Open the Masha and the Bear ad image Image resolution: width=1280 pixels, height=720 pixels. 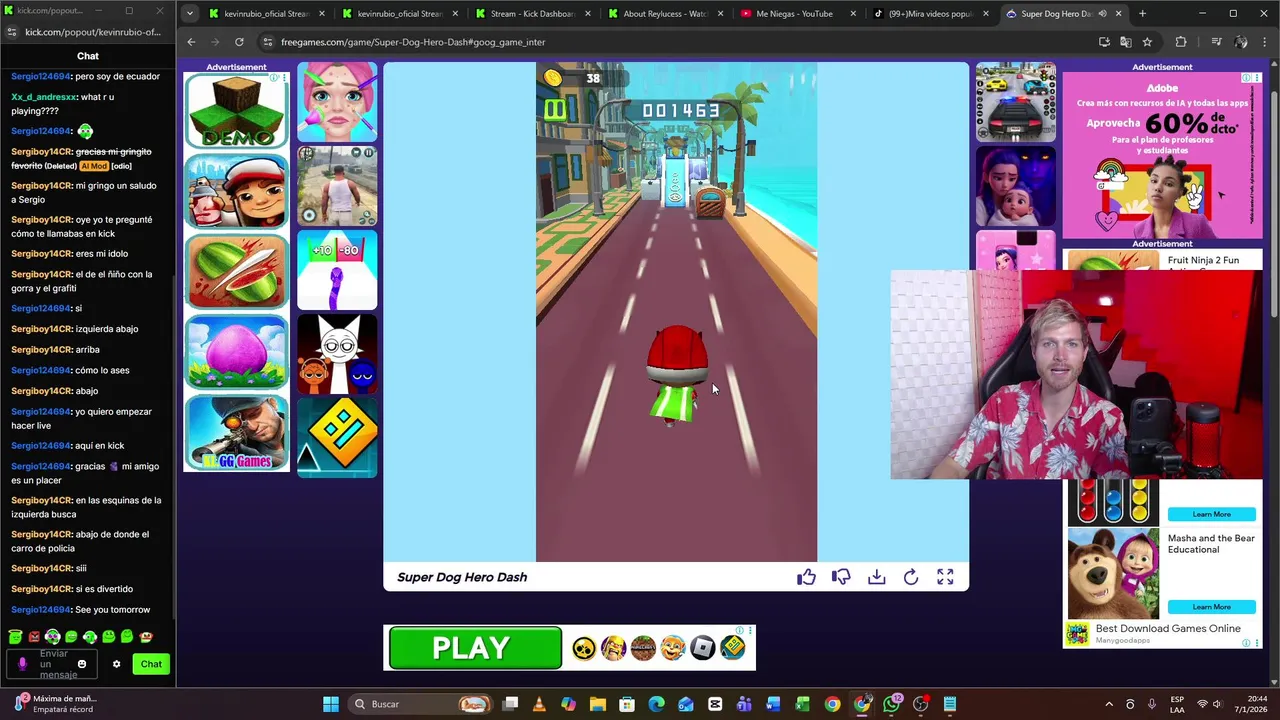1113,573
